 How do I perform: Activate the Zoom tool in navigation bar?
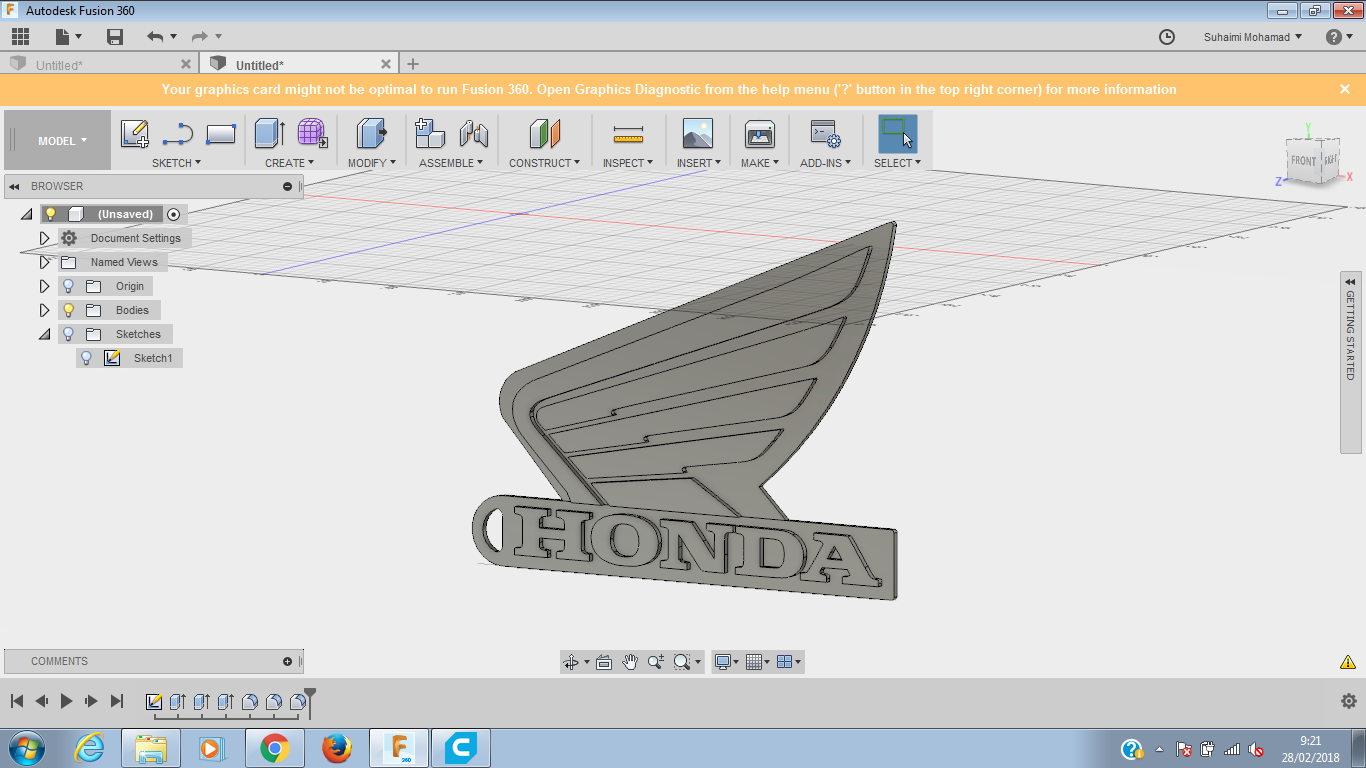tap(656, 662)
